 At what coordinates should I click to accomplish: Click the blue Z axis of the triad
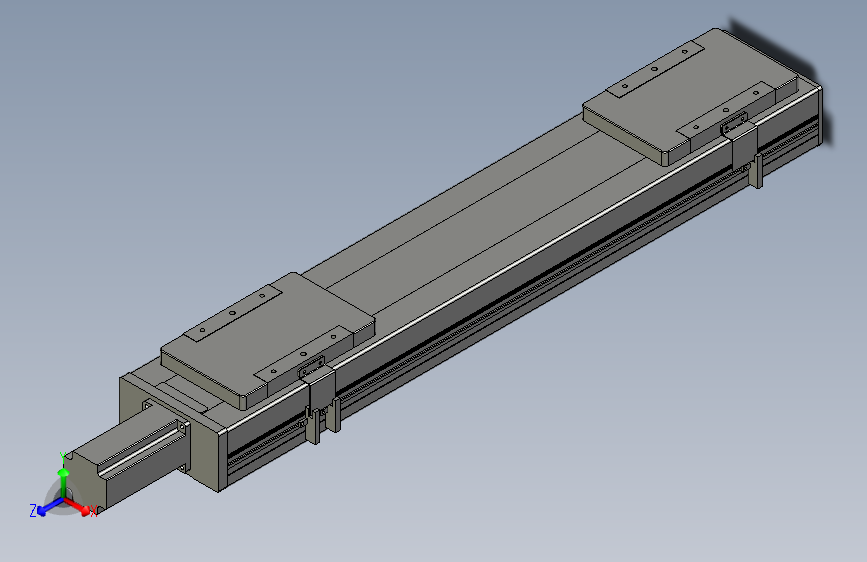click(x=45, y=508)
